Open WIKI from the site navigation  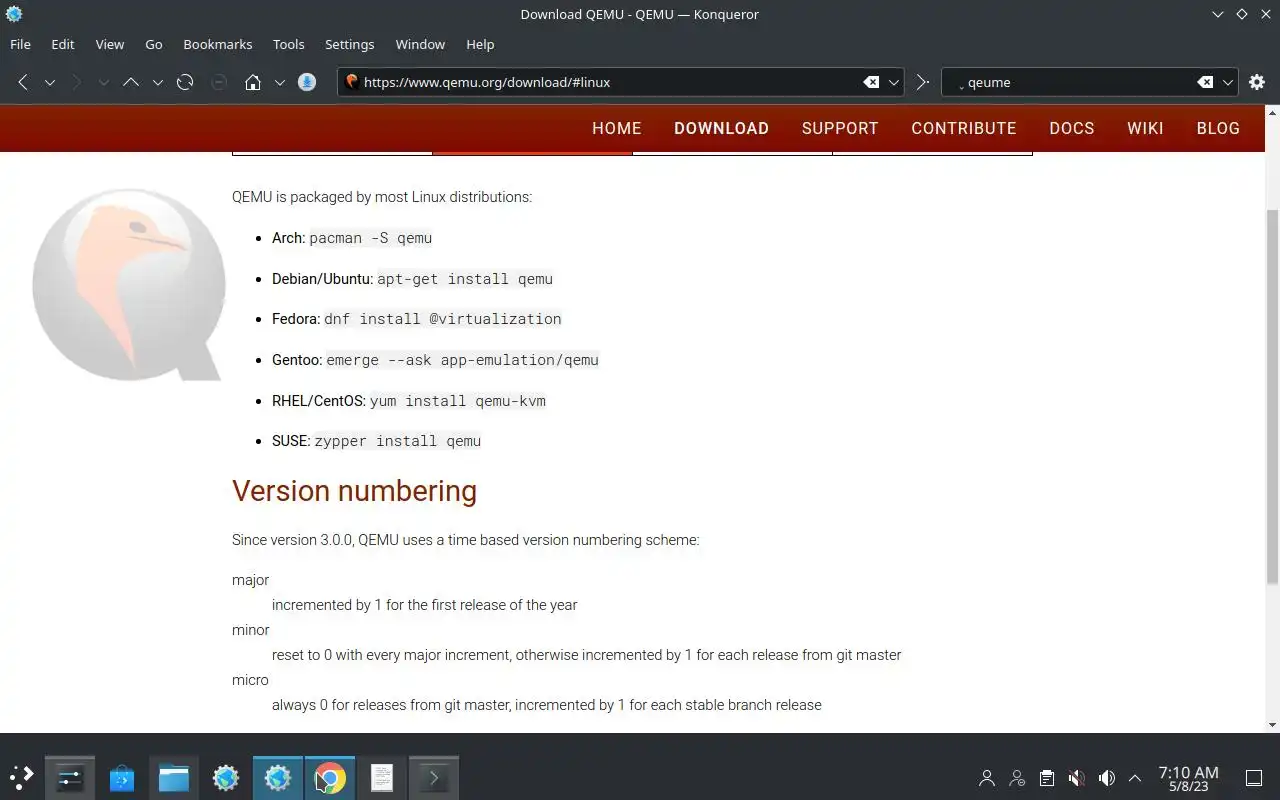pyautogui.click(x=1145, y=128)
